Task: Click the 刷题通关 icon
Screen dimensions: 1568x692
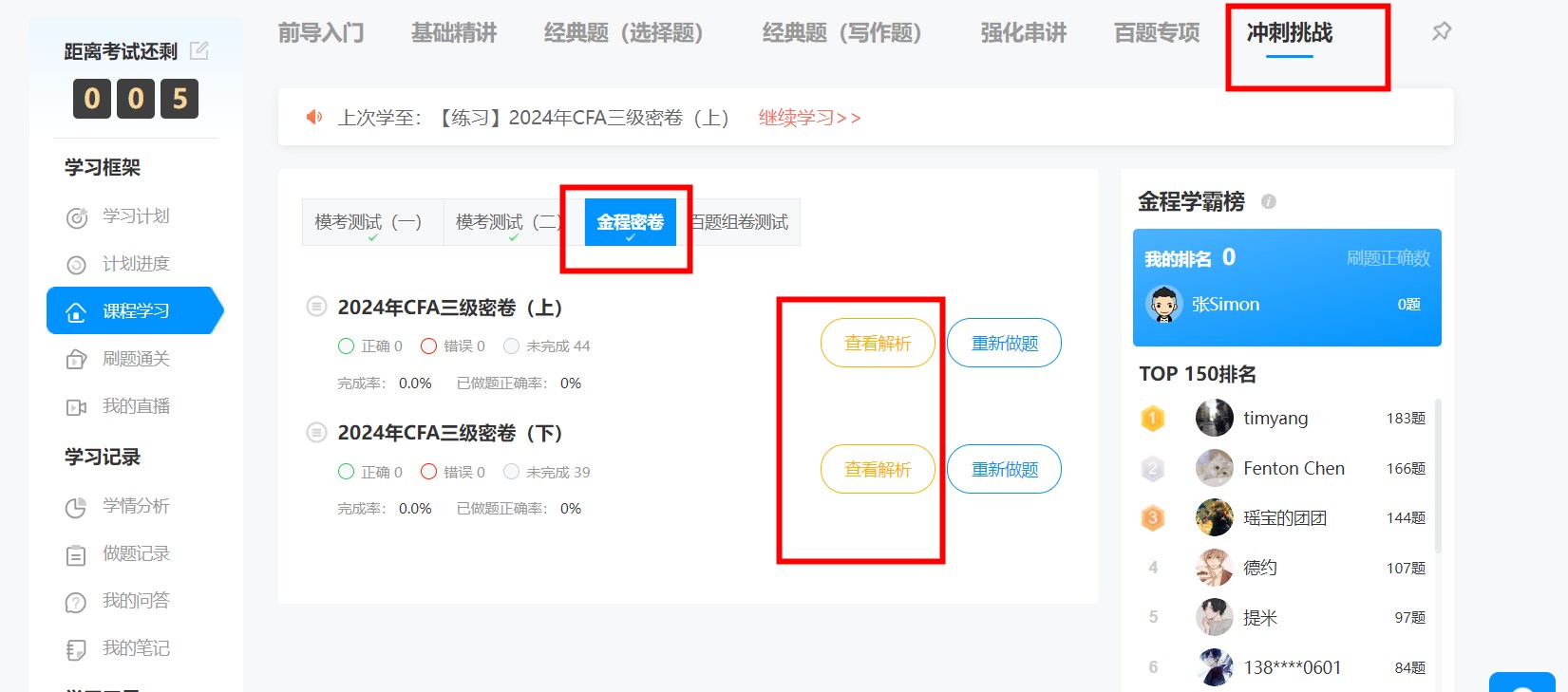Action: click(76, 360)
